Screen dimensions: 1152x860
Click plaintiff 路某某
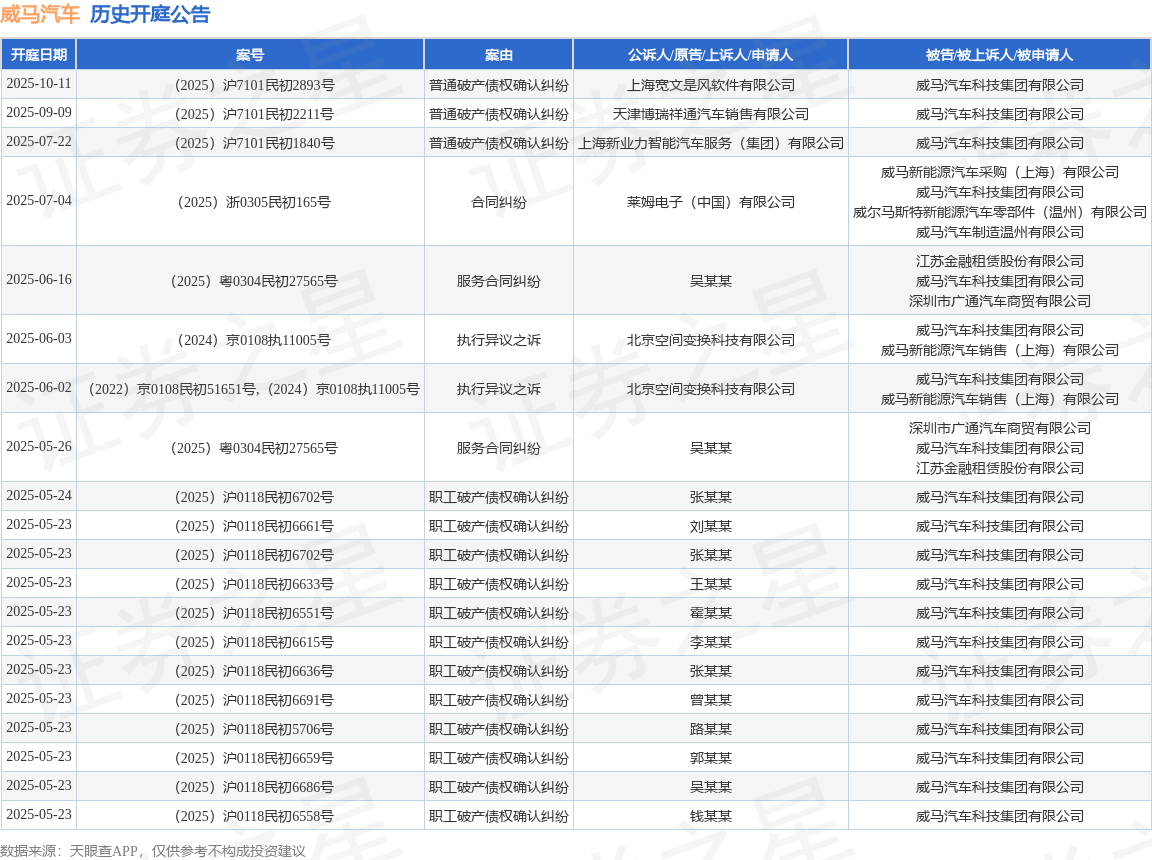click(710, 729)
